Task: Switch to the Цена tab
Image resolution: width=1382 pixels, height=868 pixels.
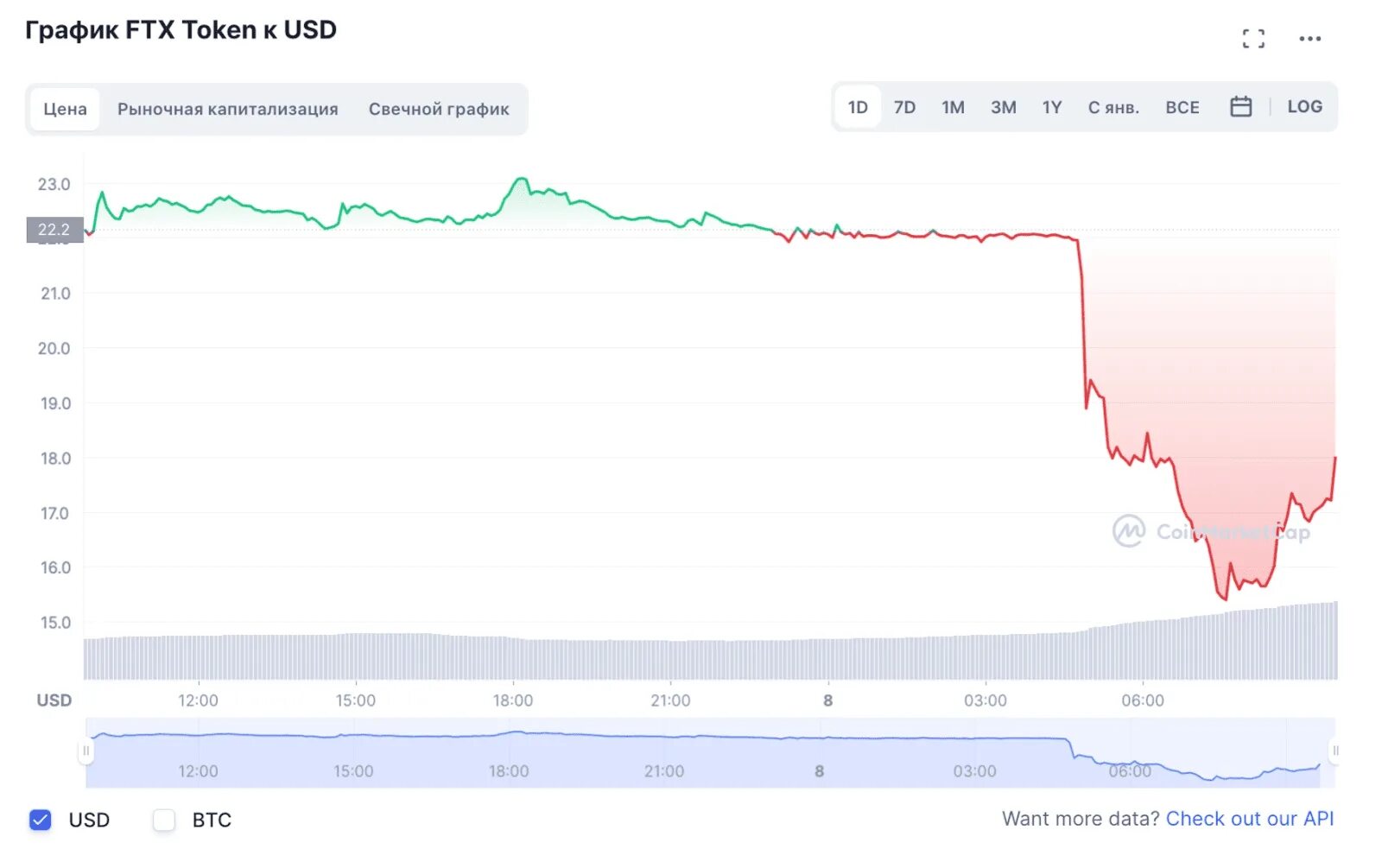Action: pos(65,110)
